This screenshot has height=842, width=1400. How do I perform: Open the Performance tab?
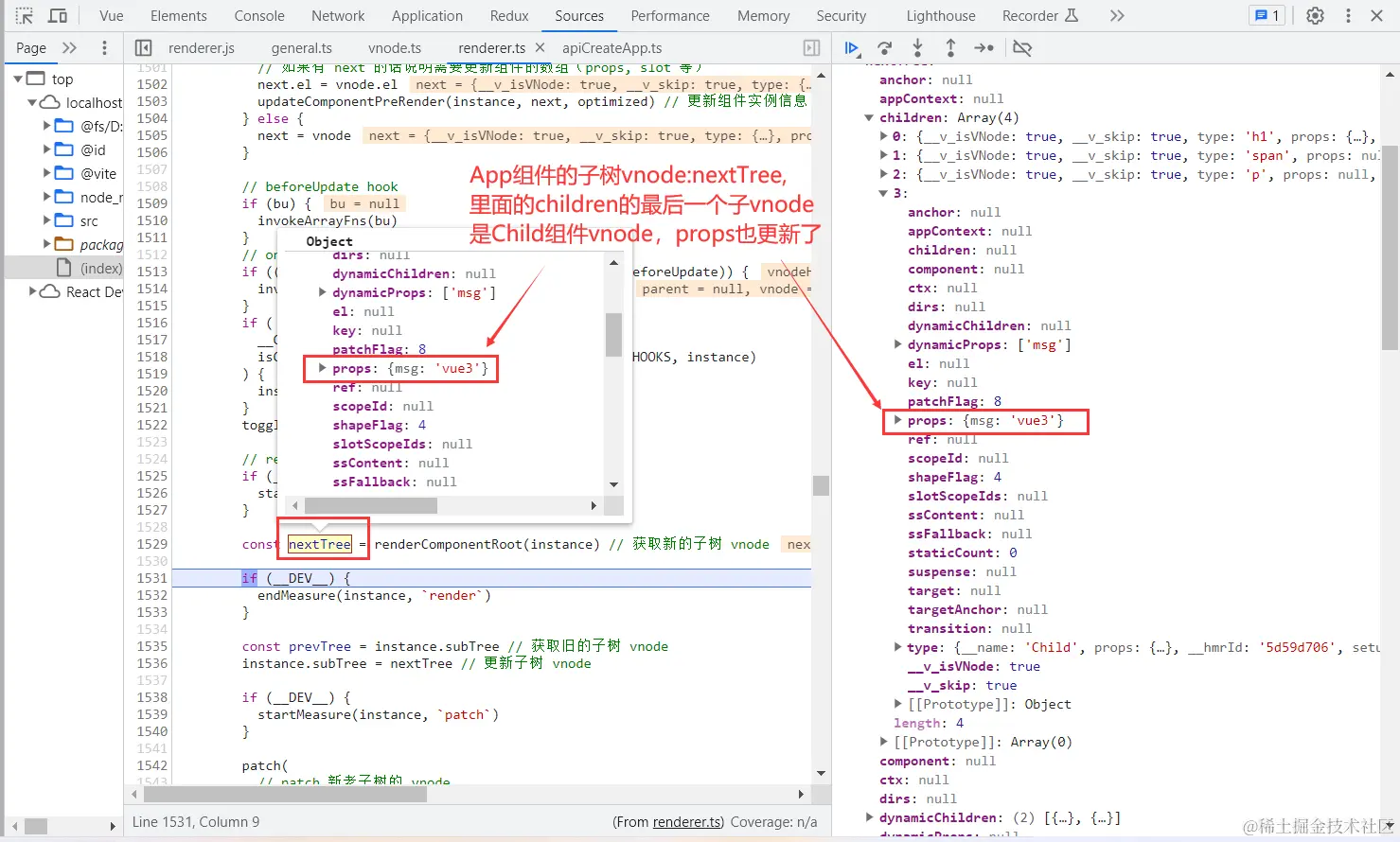670,16
